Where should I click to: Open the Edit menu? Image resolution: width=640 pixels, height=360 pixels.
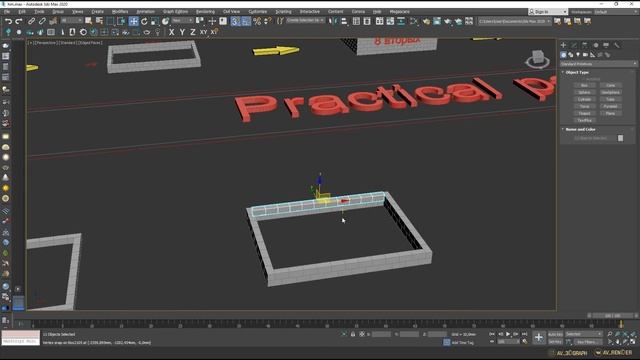22,12
